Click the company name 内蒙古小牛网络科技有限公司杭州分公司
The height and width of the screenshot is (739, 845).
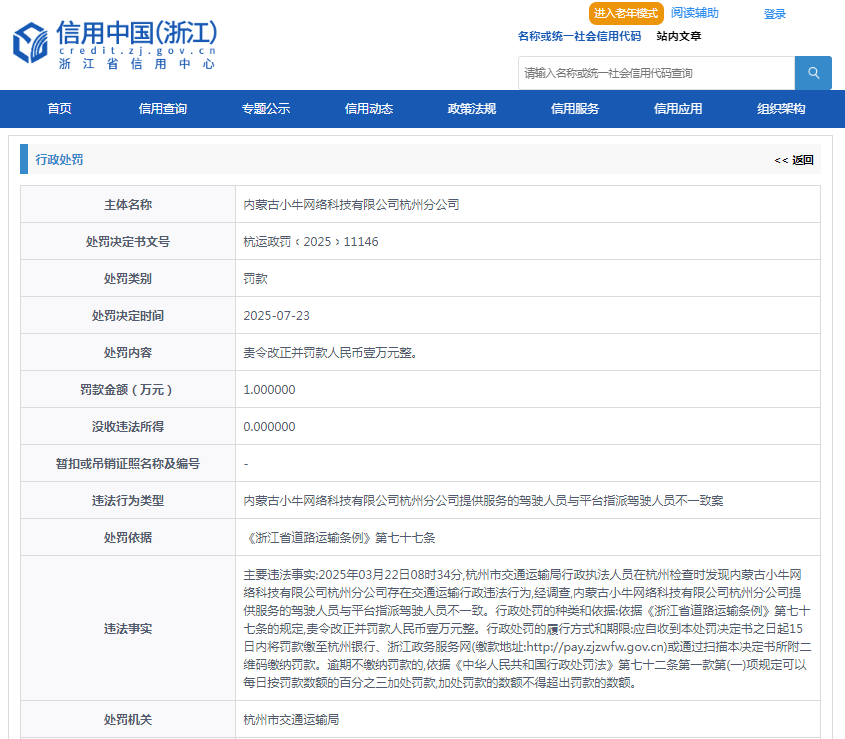[351, 204]
